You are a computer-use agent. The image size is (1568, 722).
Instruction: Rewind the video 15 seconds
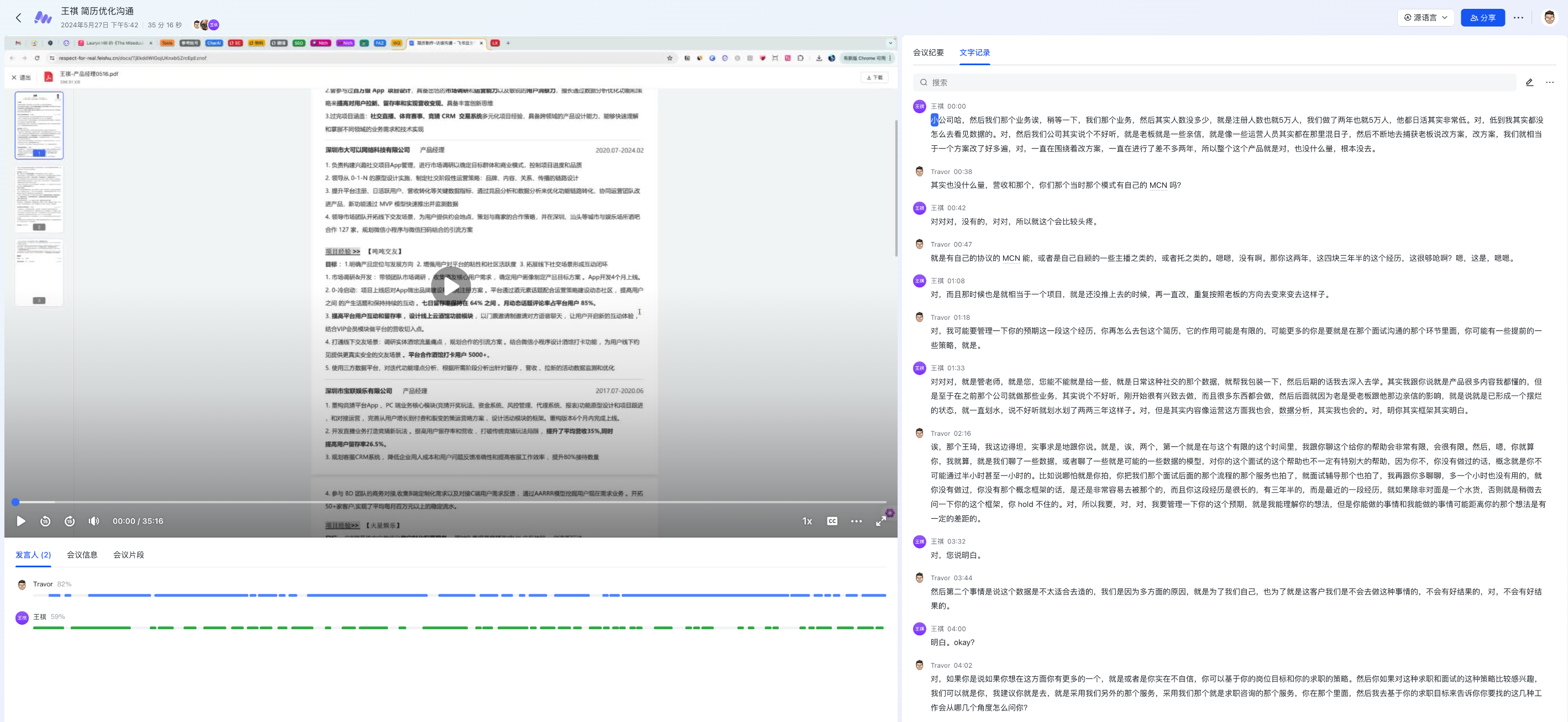tap(45, 521)
